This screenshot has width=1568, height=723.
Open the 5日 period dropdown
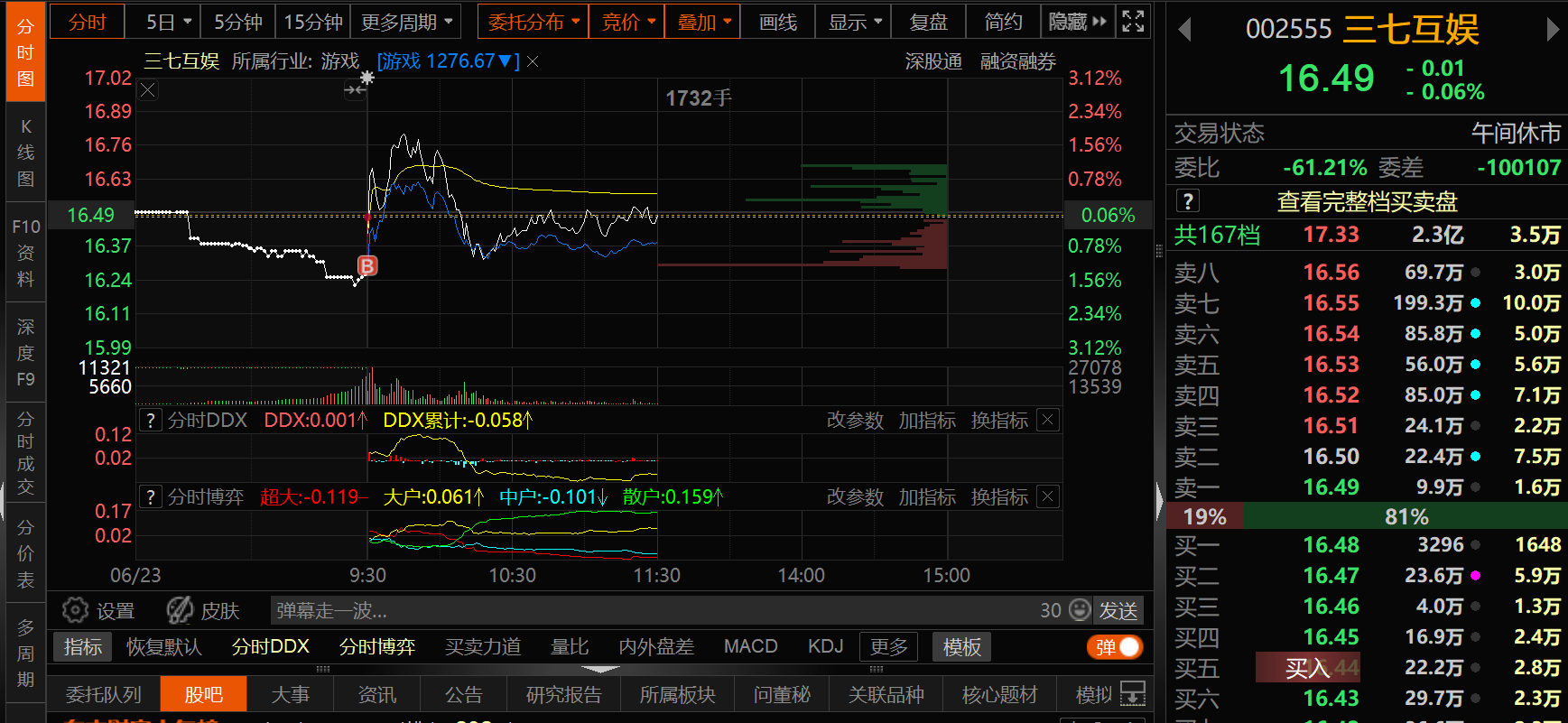[170, 22]
